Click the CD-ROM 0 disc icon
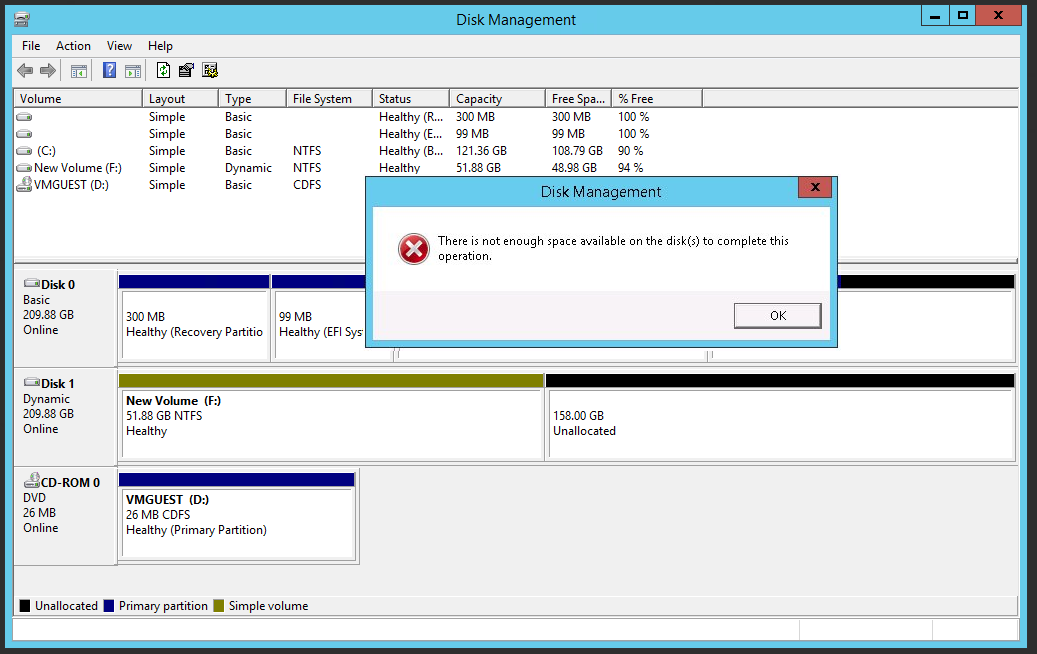This screenshot has height=654, width=1037. (32, 480)
